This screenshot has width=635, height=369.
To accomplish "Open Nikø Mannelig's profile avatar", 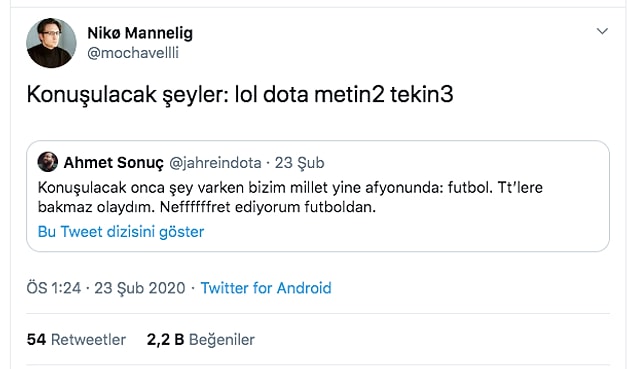I will coord(51,43).
